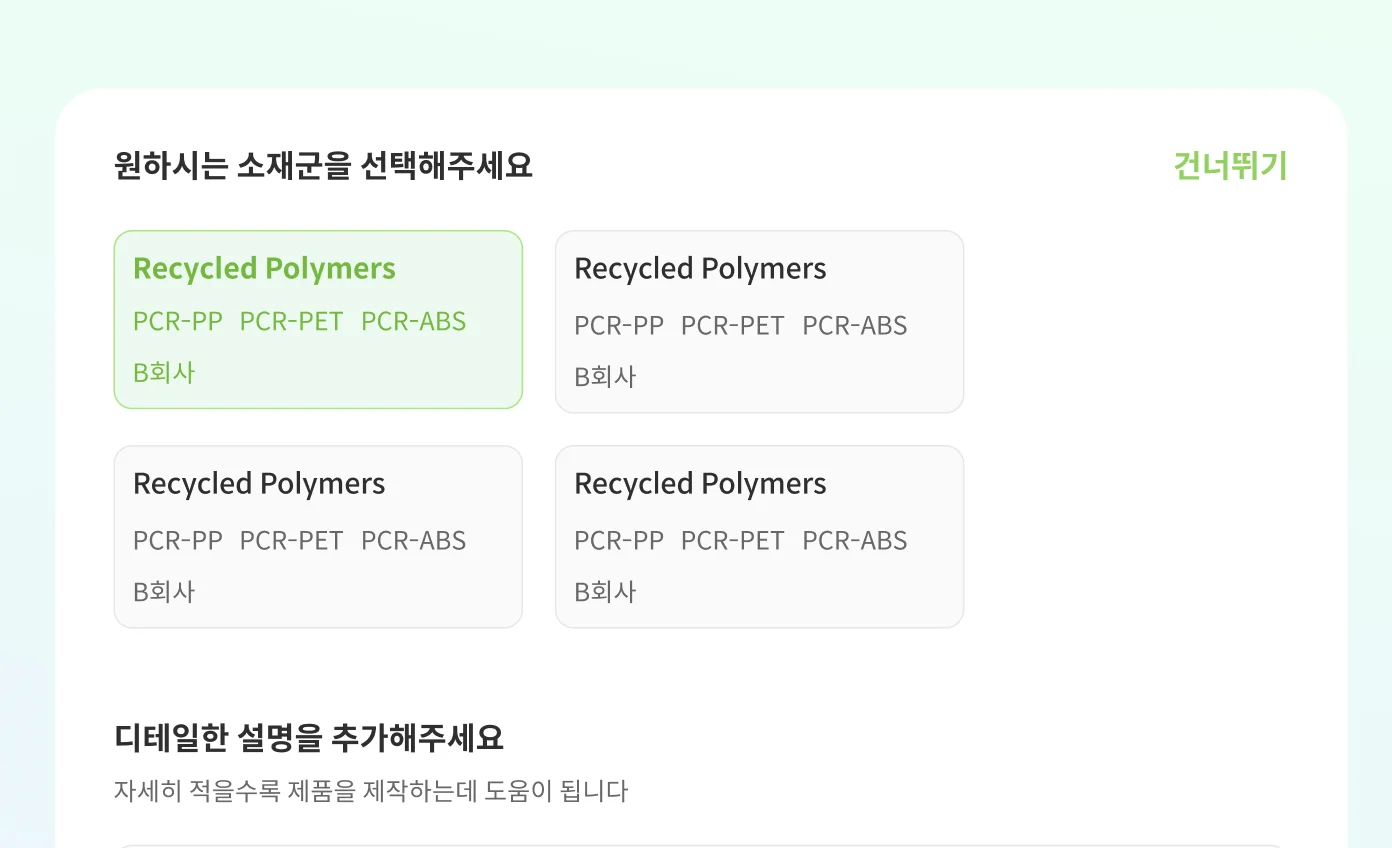Screen dimensions: 1392x848
Task: Click PCR-PET tag inside the selected green card
Action: 291,322
